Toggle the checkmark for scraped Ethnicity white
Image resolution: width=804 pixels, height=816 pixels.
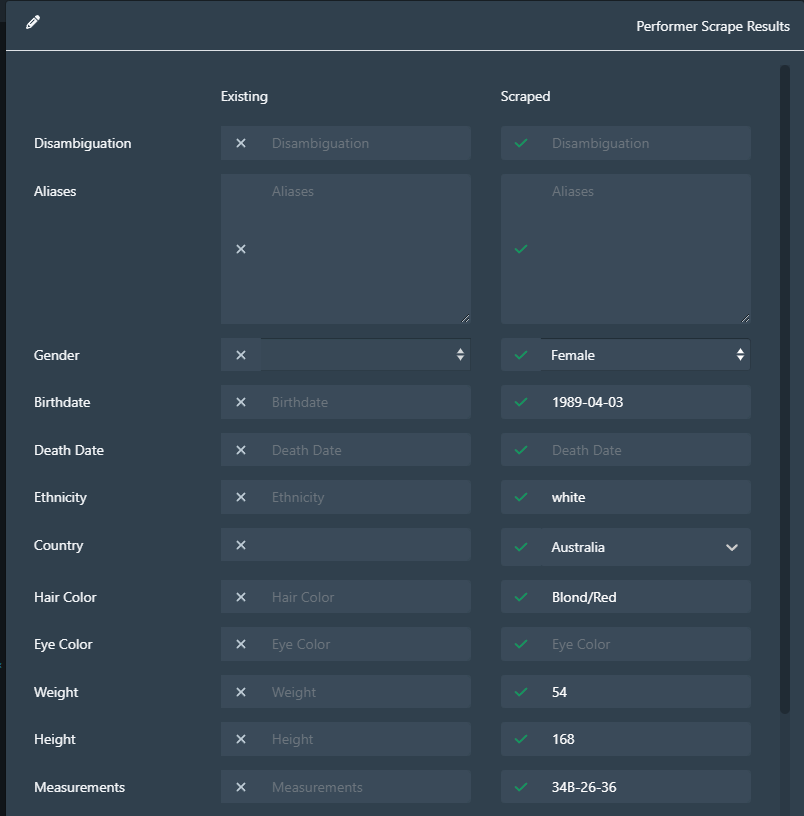point(520,497)
